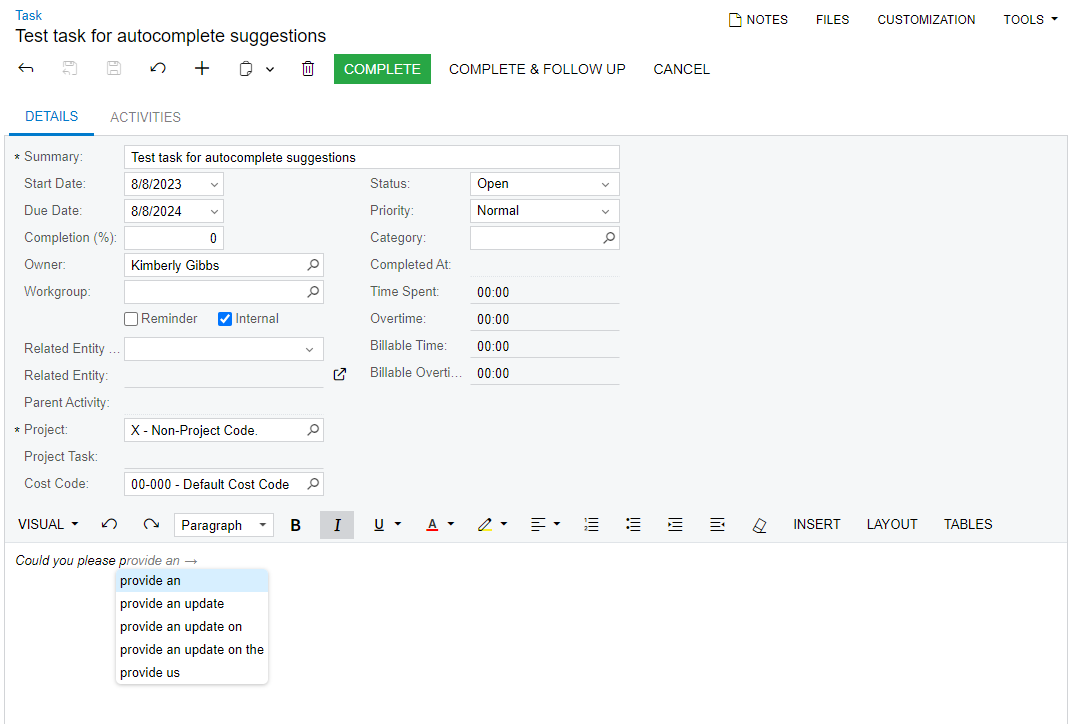Click the Owner field search magnifier
The height and width of the screenshot is (724, 1068).
pyautogui.click(x=313, y=265)
